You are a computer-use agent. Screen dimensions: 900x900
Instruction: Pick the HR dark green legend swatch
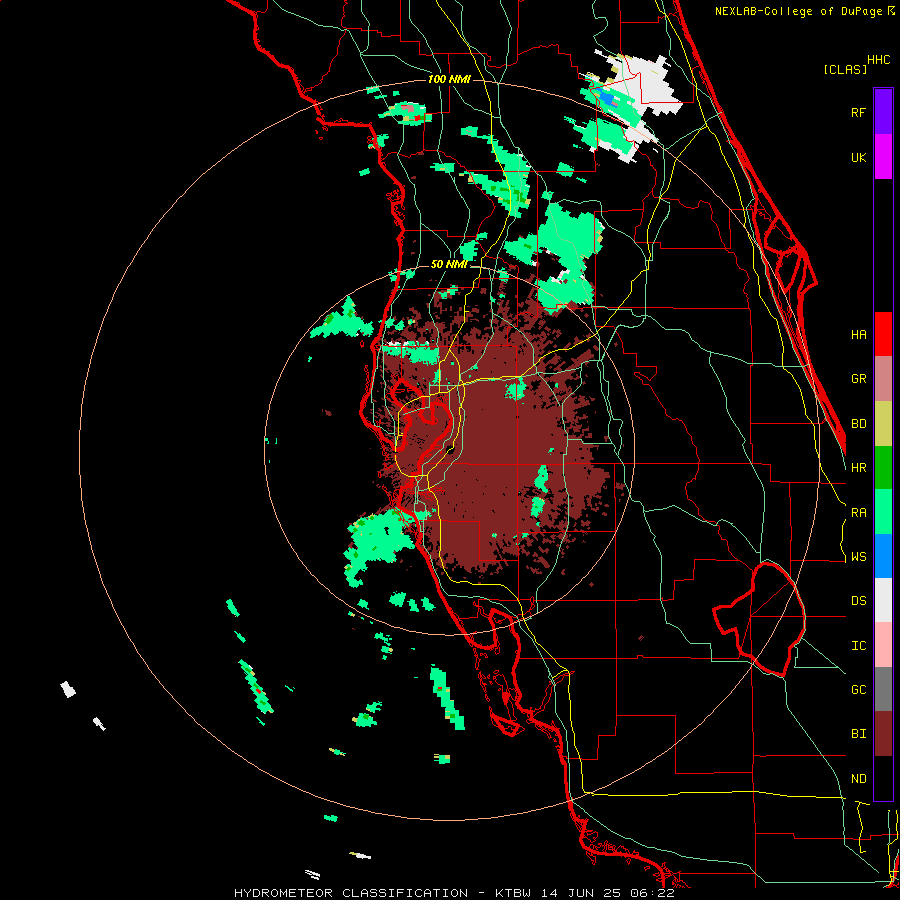click(883, 468)
